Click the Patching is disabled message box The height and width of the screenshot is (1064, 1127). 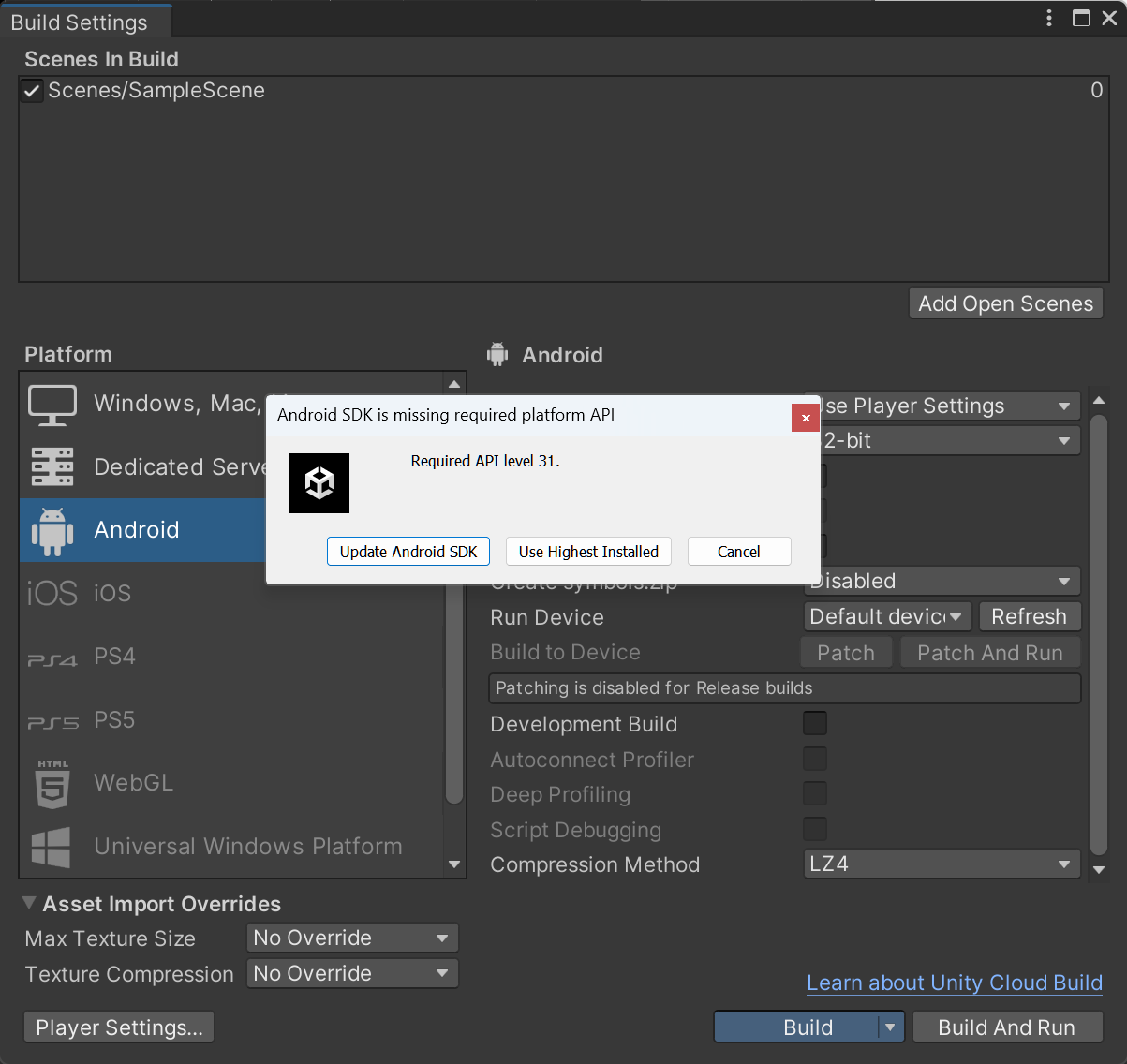pyautogui.click(x=785, y=688)
